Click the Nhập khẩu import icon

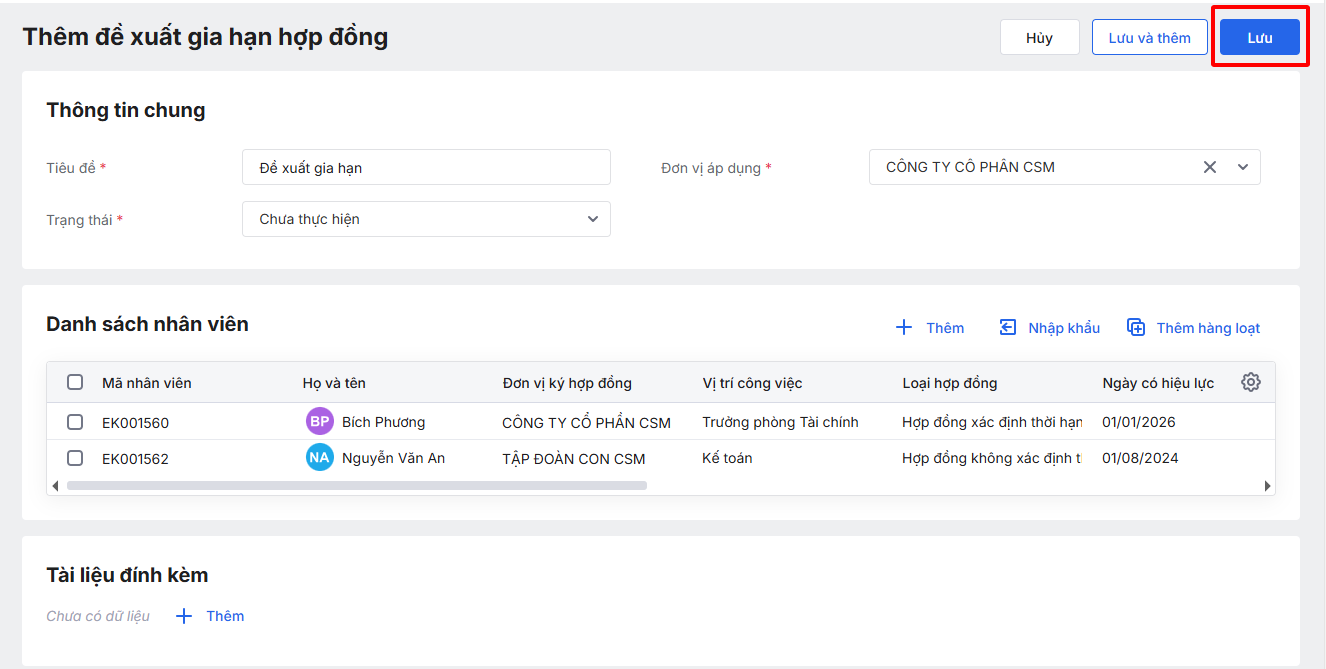click(x=1008, y=328)
